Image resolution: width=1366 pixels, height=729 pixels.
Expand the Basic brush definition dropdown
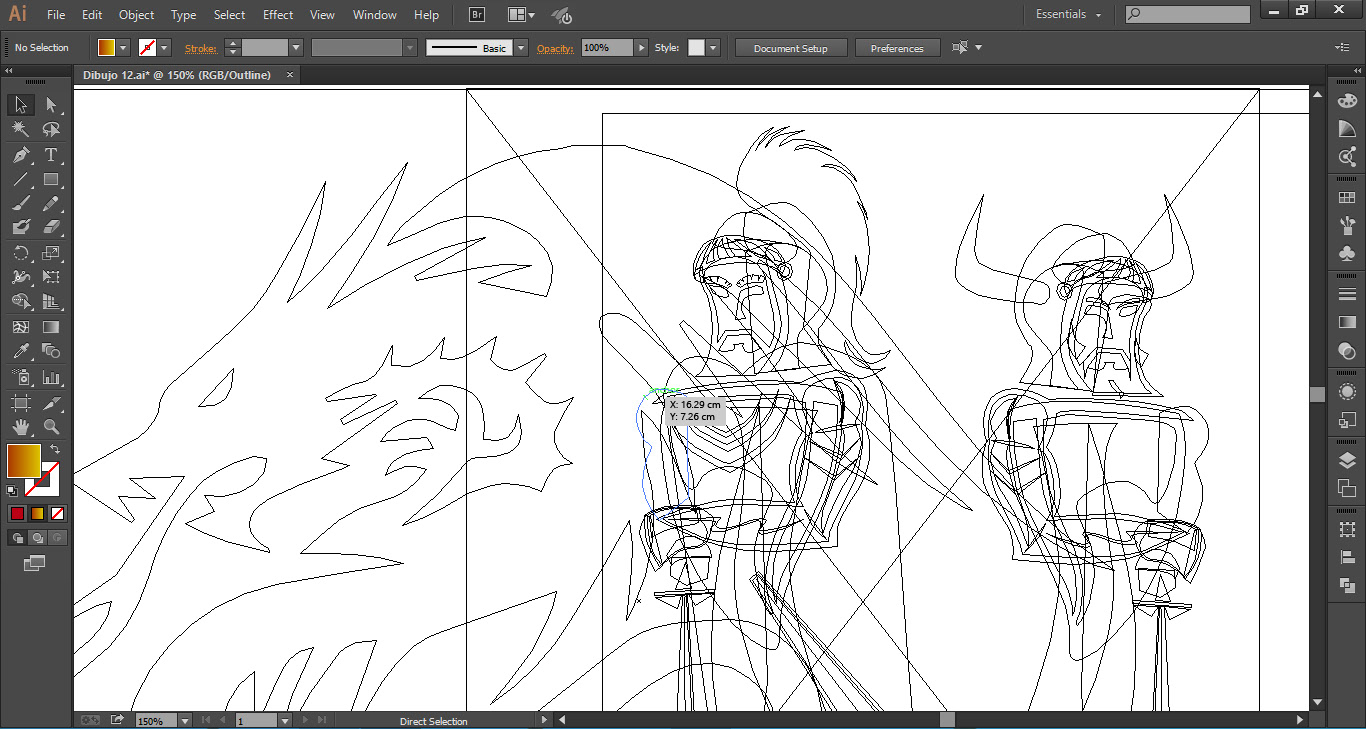click(521, 48)
